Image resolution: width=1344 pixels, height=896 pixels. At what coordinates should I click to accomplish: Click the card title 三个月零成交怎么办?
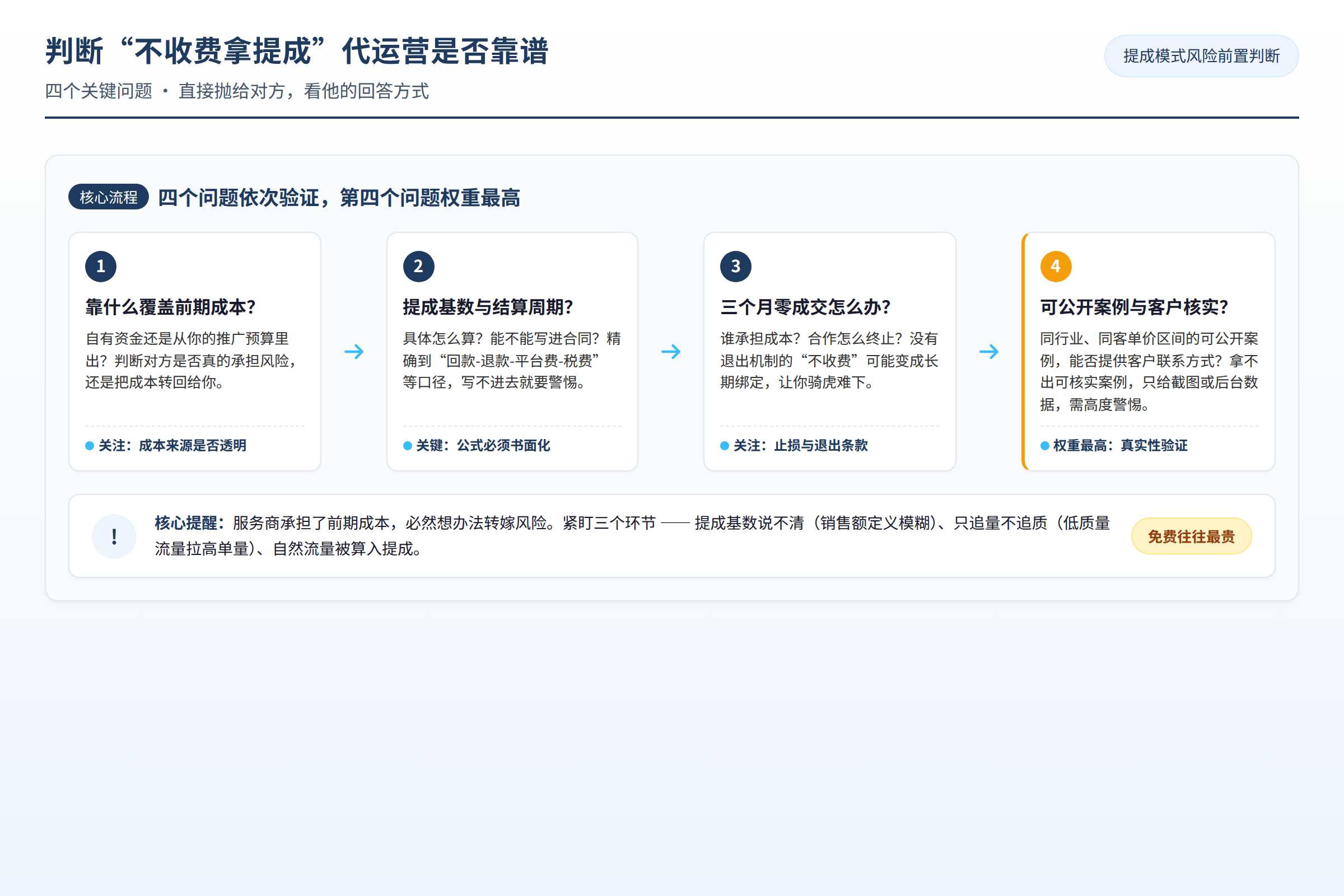tap(806, 307)
